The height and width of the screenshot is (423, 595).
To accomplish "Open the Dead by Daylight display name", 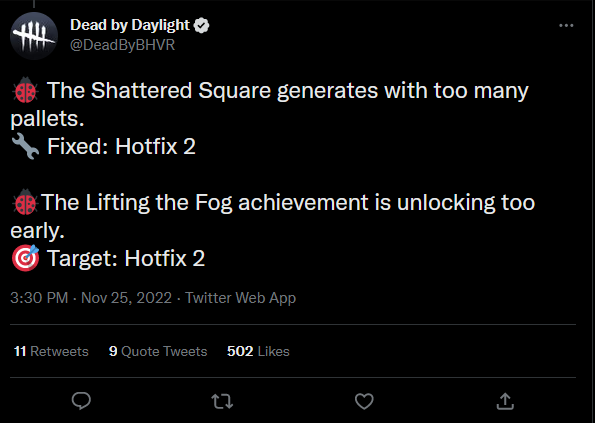I will coord(130,25).
